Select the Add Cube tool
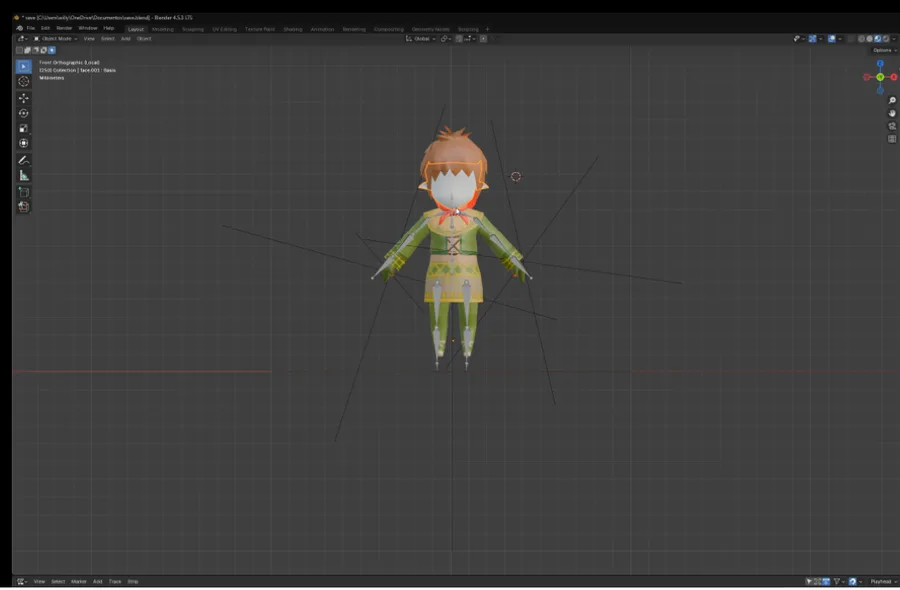 click(24, 192)
